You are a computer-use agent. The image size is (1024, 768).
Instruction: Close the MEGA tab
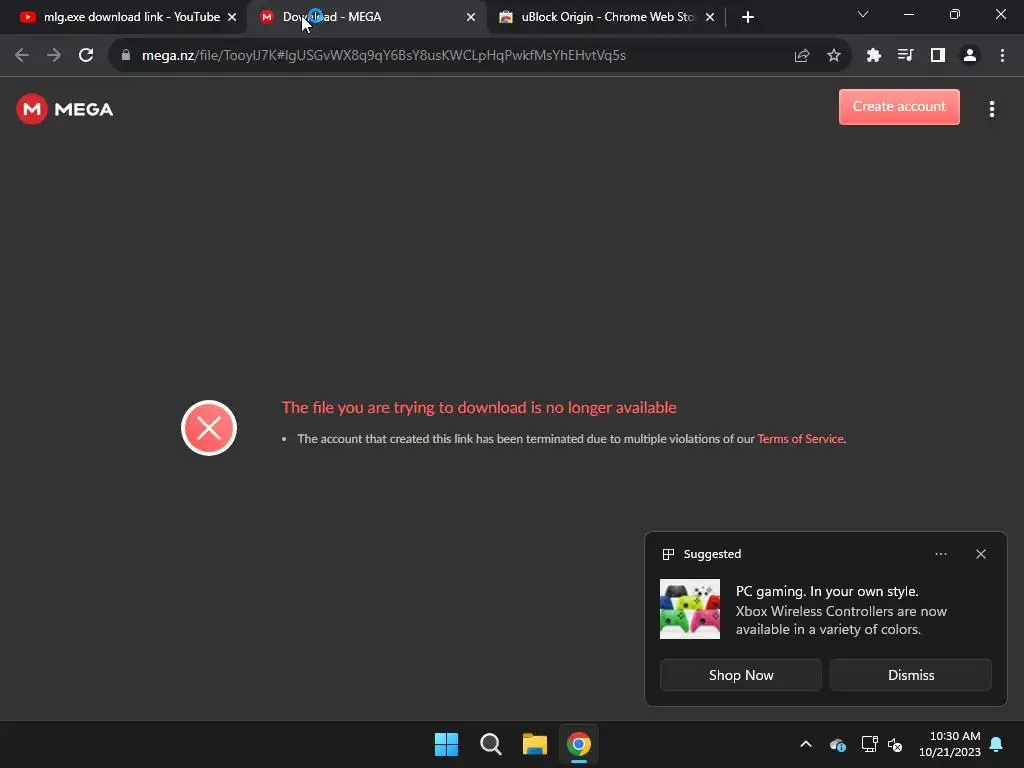pyautogui.click(x=471, y=17)
